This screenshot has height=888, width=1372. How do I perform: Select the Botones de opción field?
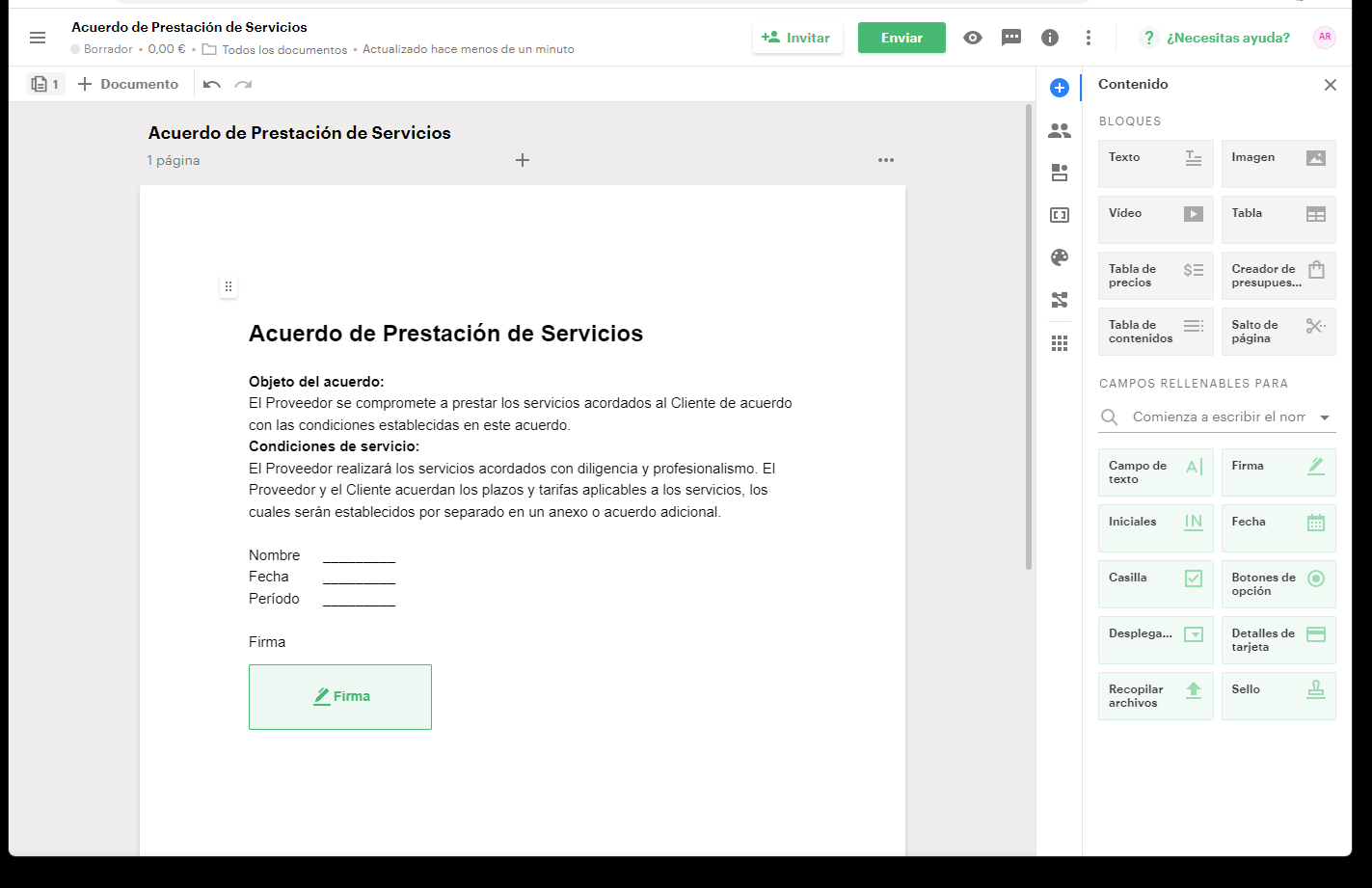click(1278, 584)
